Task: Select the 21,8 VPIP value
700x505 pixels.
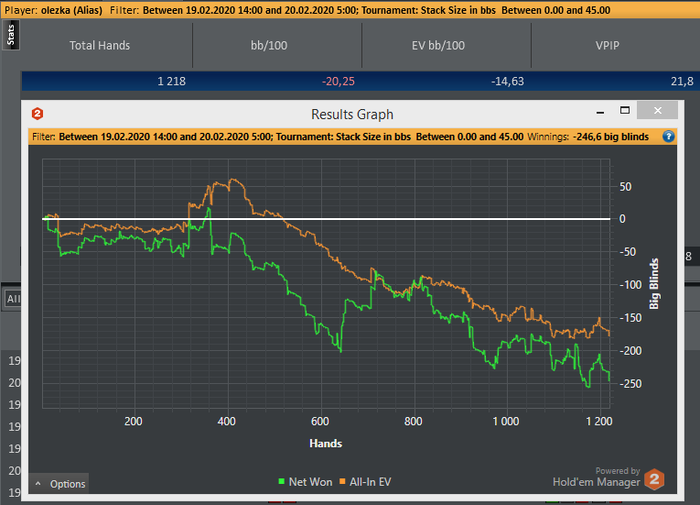Action: [682, 81]
